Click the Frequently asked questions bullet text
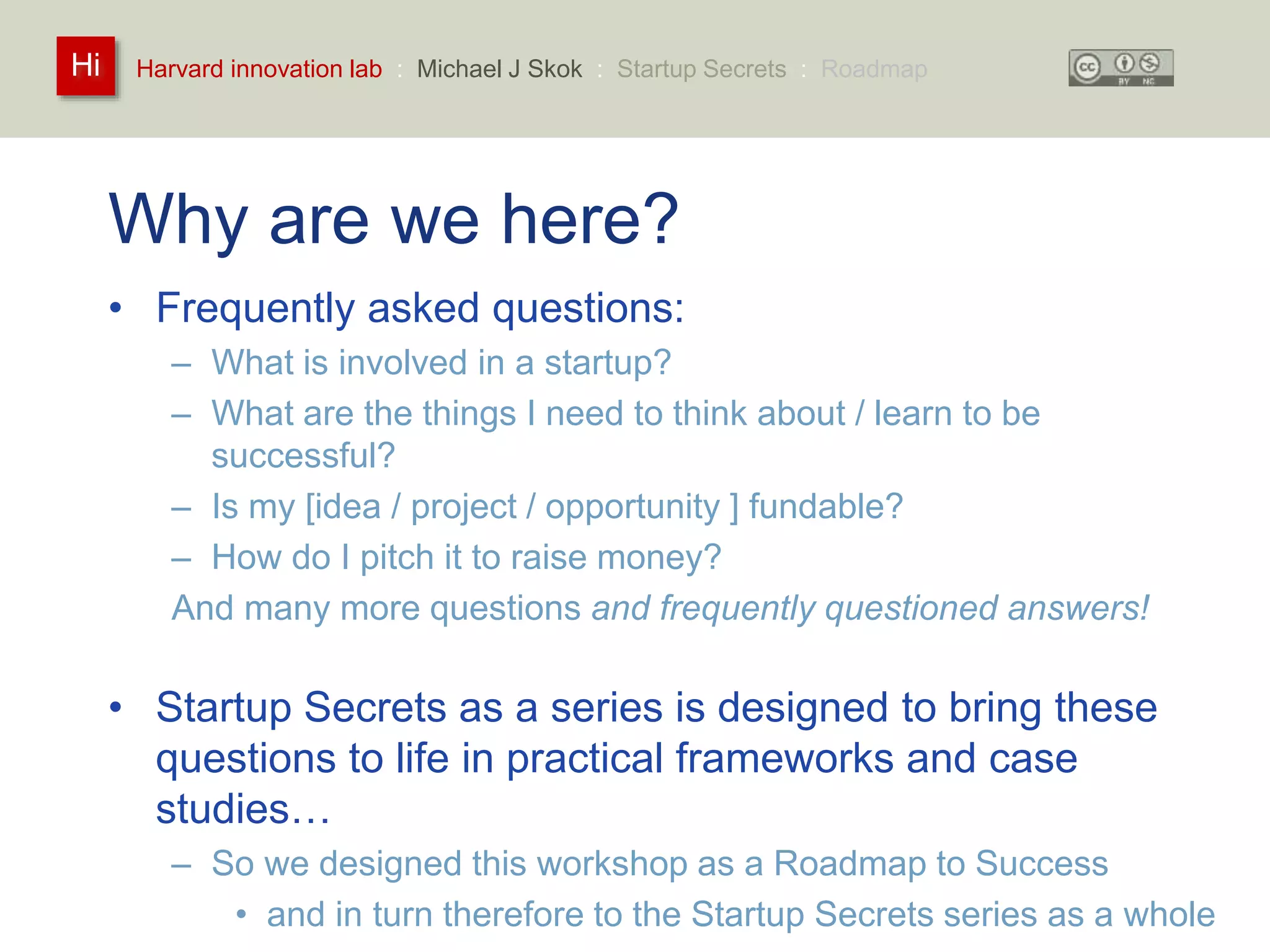This screenshot has height=952, width=1270. pos(420,308)
